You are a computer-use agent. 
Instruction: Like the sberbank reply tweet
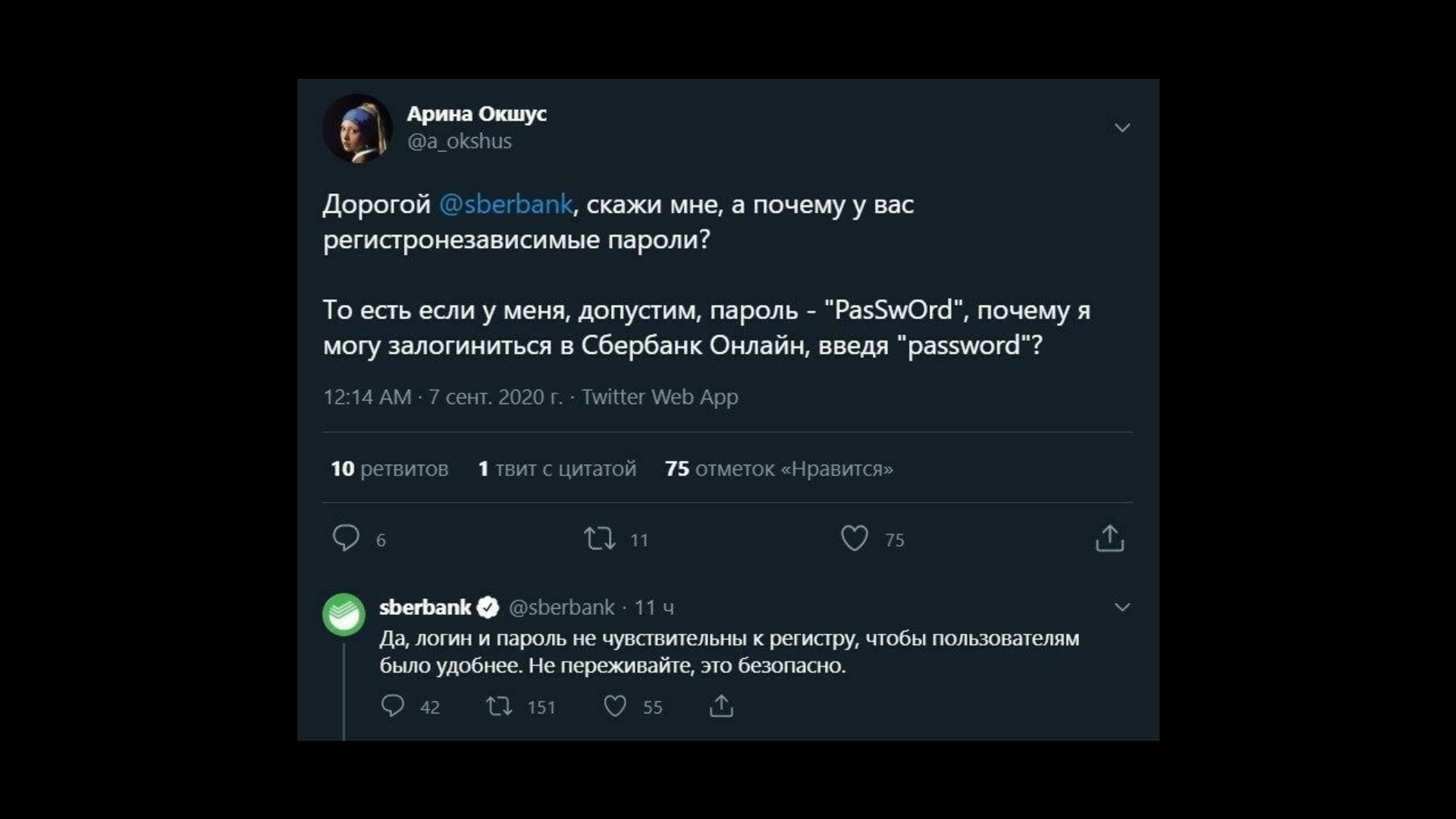click(x=614, y=706)
